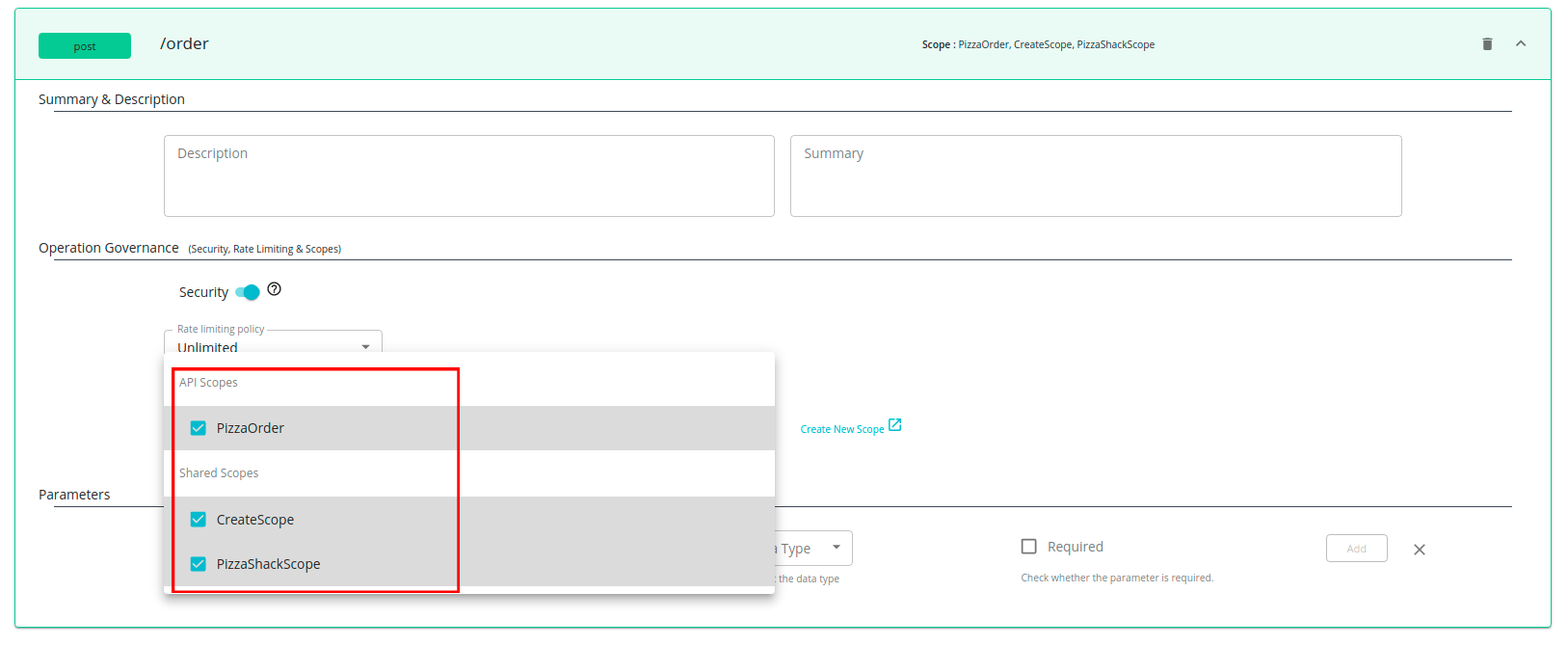Open the Rate limiting policy dropdown

click(x=273, y=343)
